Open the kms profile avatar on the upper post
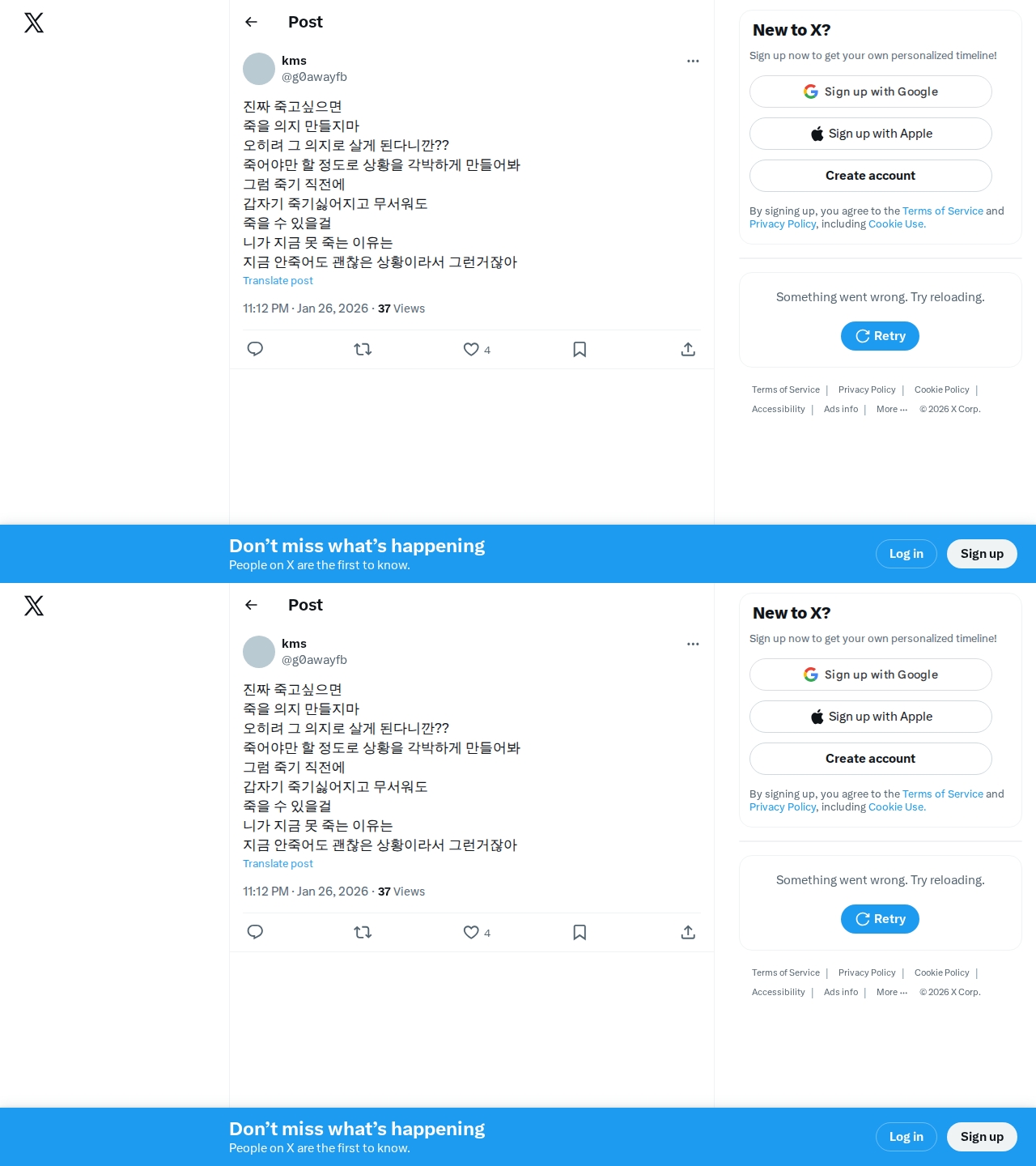The height and width of the screenshot is (1166, 1036). coord(259,69)
